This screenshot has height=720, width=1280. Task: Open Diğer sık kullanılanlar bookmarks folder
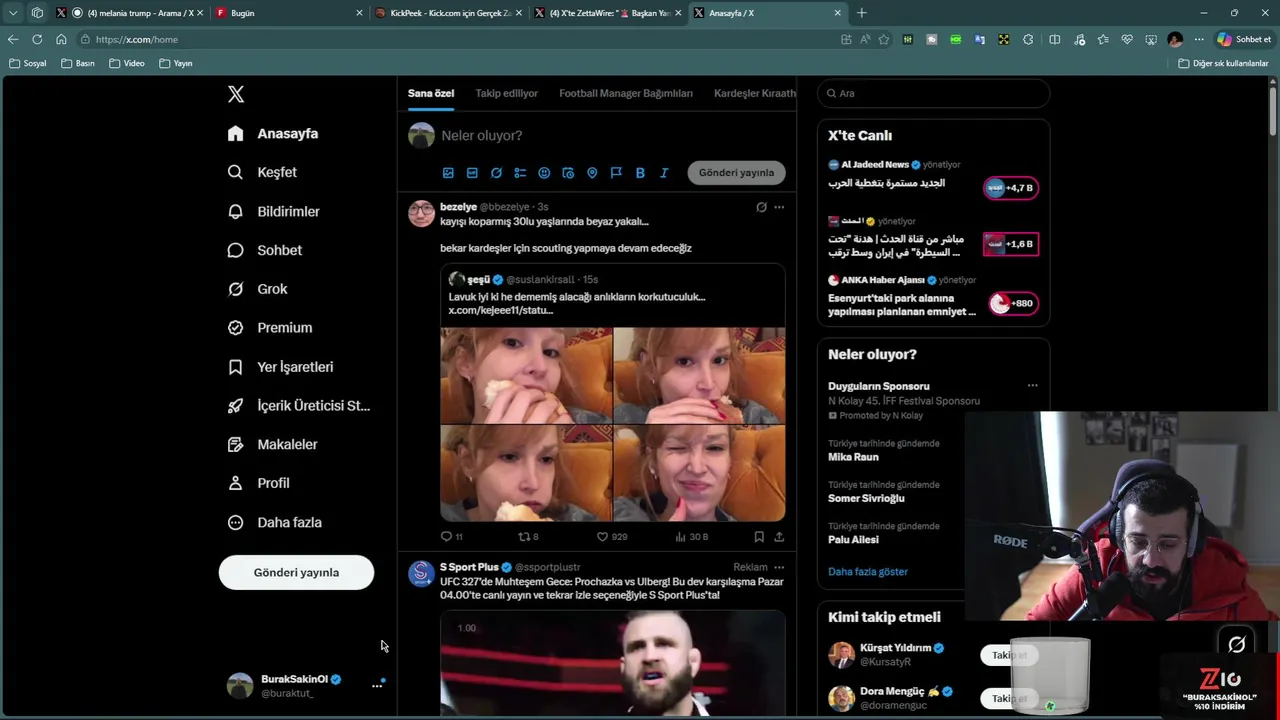[x=1223, y=63]
